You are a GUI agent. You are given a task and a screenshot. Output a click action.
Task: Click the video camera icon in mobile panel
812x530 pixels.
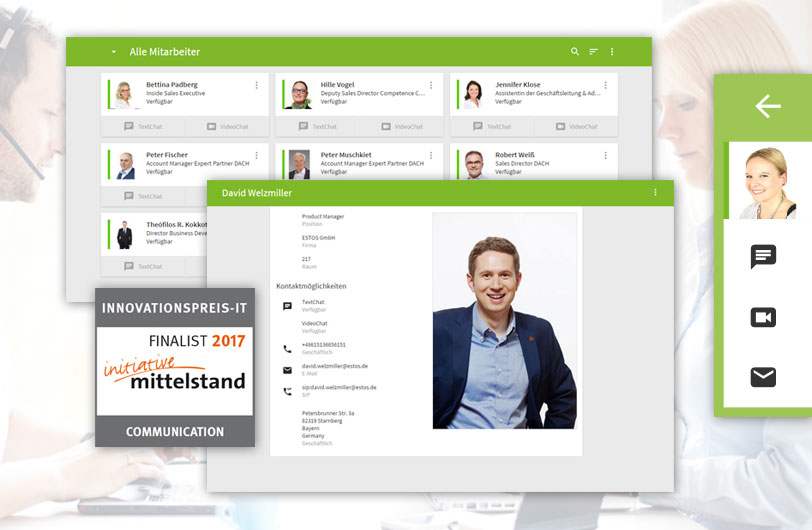[x=763, y=317]
